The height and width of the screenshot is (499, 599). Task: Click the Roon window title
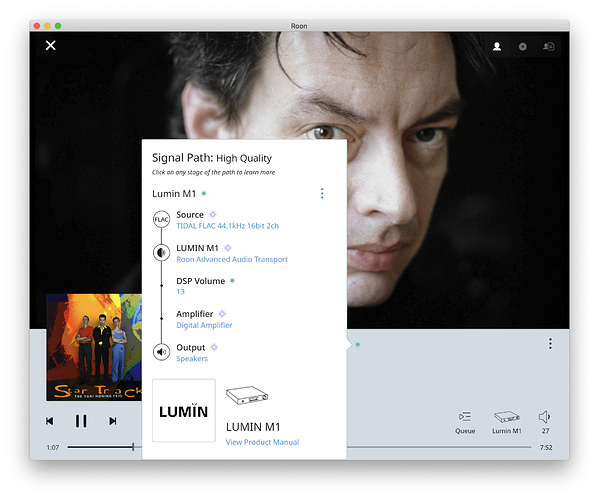pos(299,26)
